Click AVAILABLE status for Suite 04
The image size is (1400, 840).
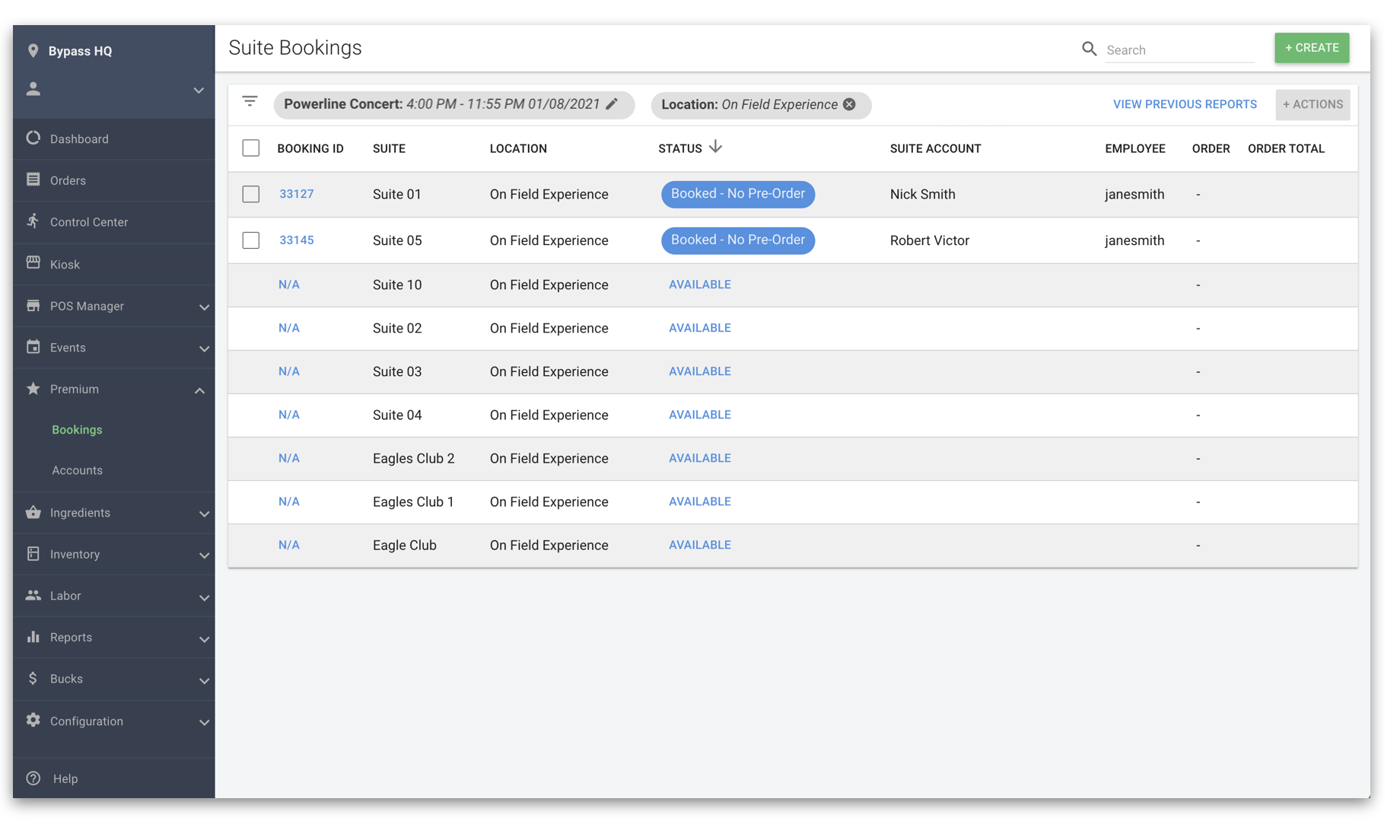699,415
